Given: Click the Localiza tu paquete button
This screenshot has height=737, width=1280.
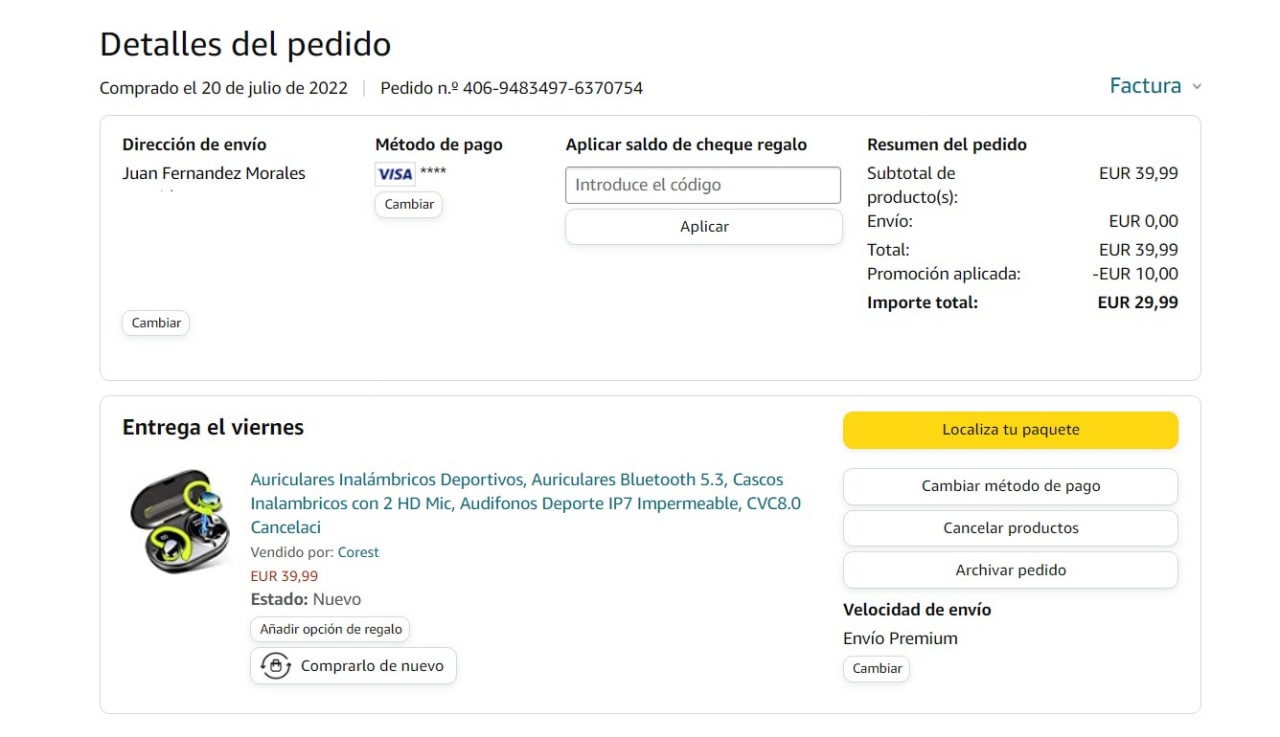Looking at the screenshot, I should [x=1010, y=430].
